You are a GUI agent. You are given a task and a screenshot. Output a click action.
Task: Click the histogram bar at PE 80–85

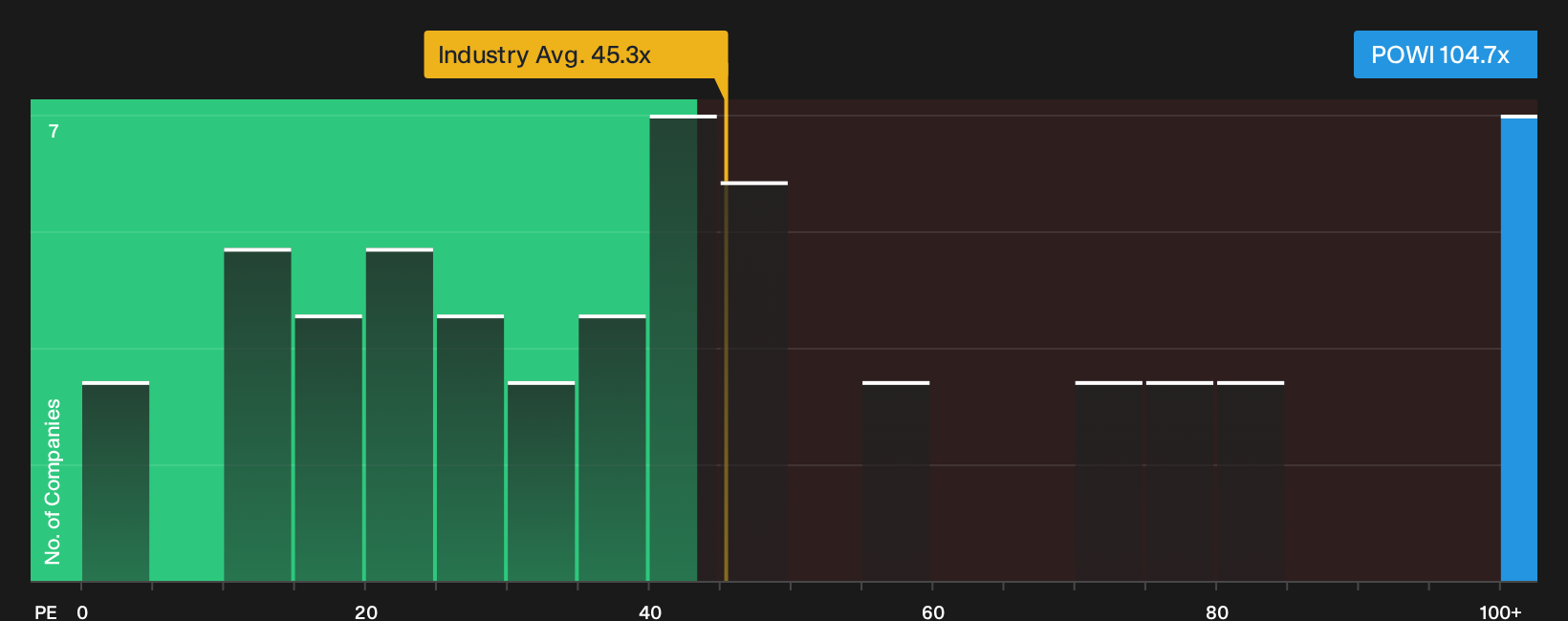click(1251, 482)
